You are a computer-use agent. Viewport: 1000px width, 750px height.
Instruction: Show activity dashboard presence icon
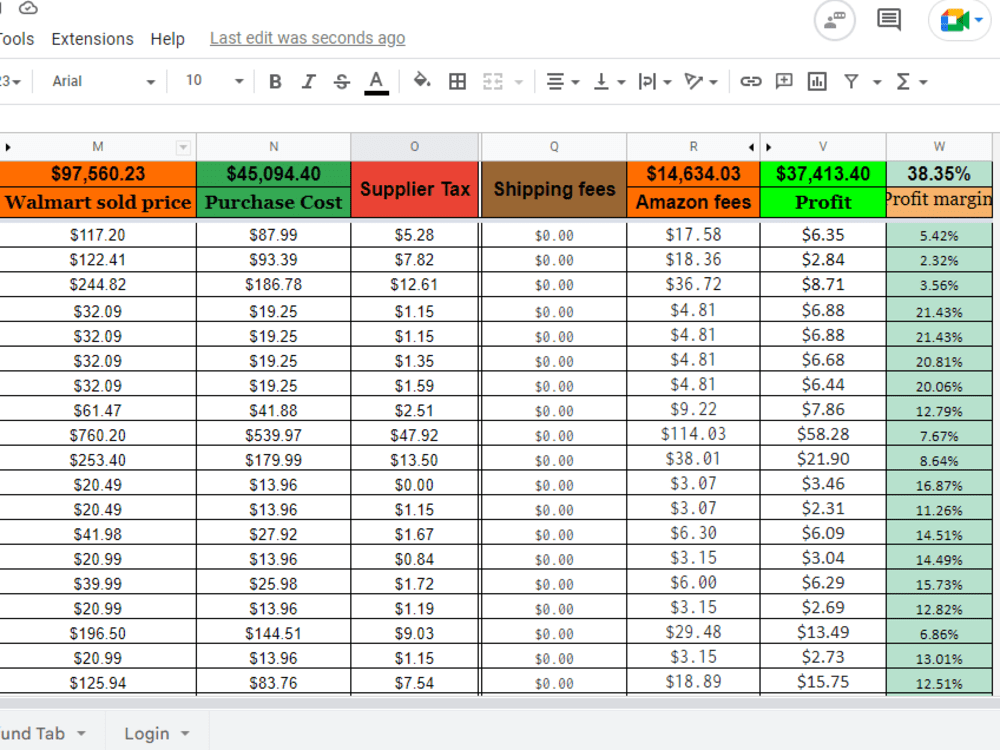click(x=834, y=20)
